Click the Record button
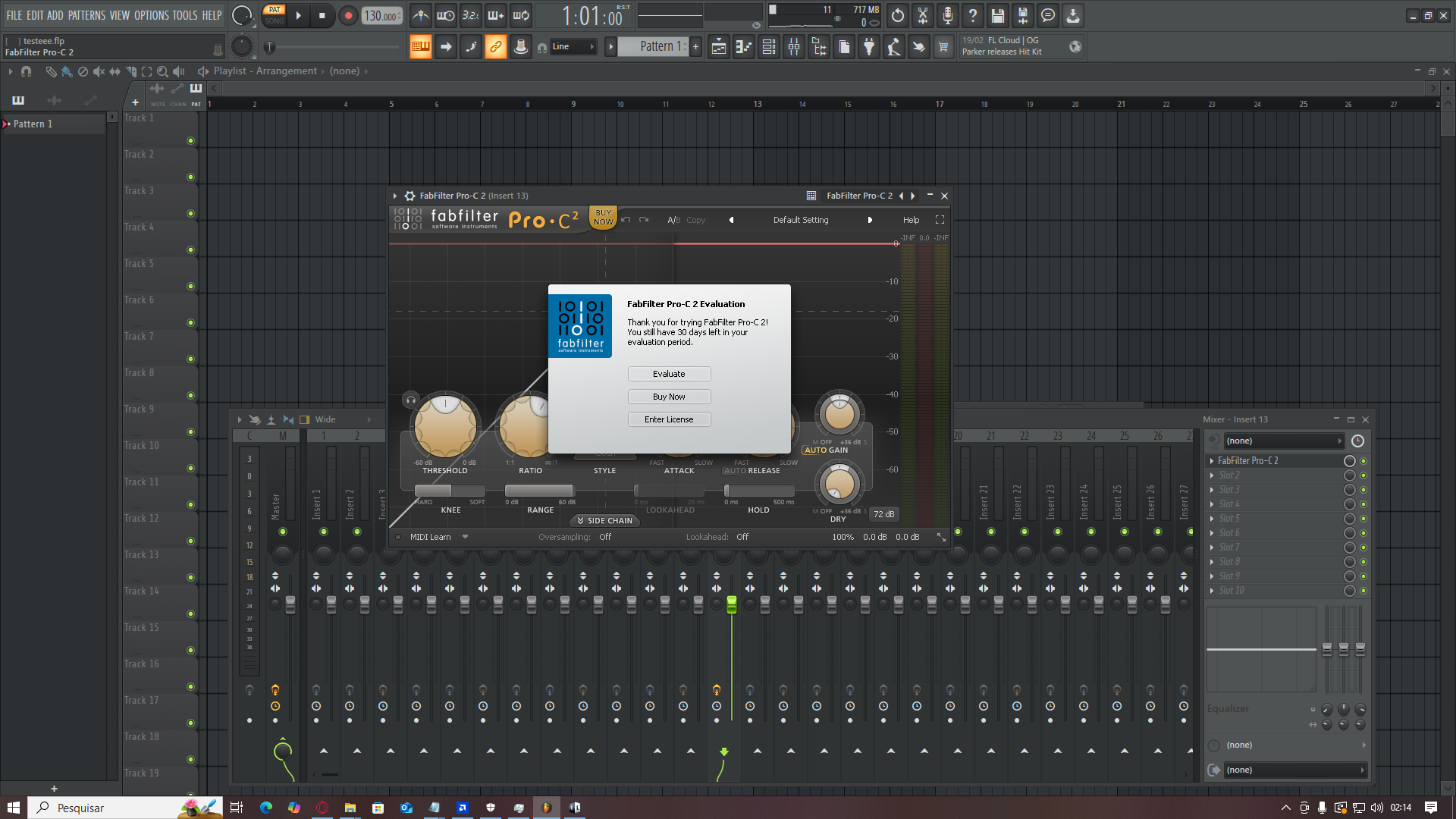Image resolution: width=1456 pixels, height=819 pixels. (348, 15)
